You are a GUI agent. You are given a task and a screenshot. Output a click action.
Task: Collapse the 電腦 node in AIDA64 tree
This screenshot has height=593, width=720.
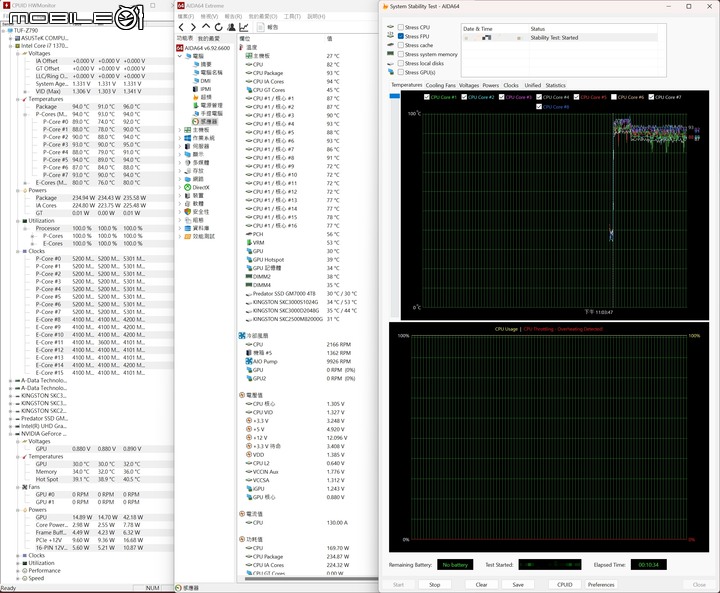180,56
